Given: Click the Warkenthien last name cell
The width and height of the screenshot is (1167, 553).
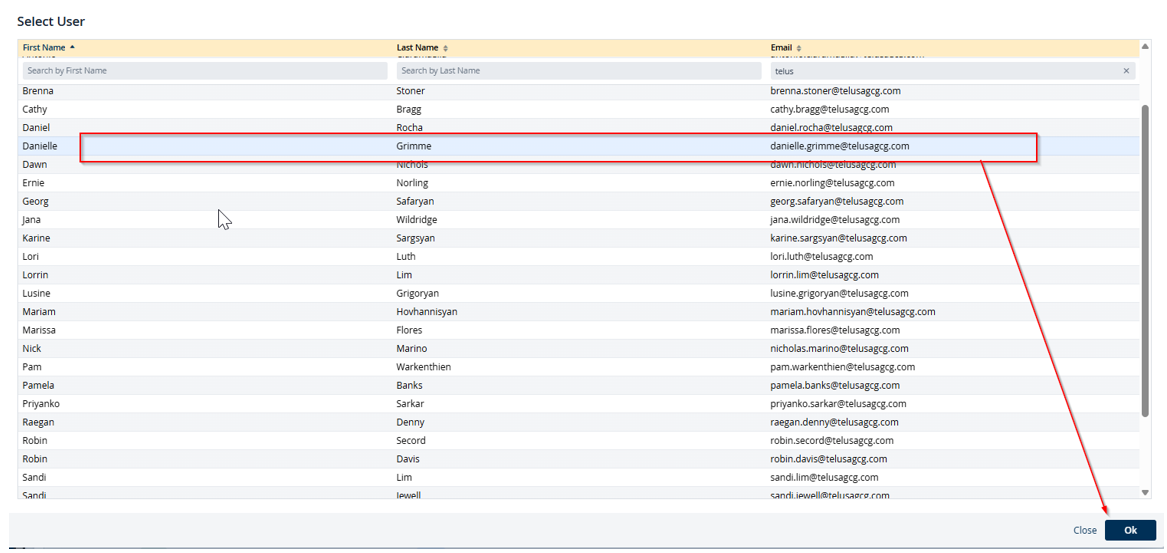Looking at the screenshot, I should pyautogui.click(x=423, y=367).
